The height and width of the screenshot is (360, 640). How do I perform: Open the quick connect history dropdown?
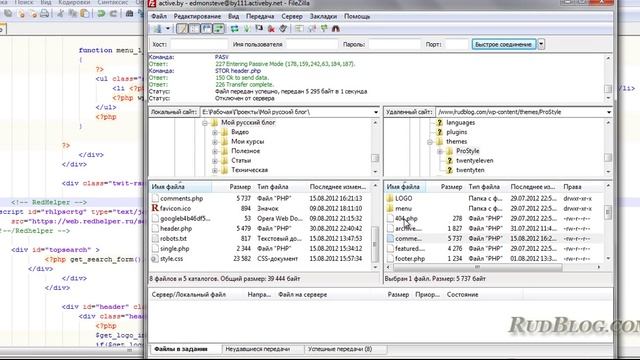click(541, 44)
